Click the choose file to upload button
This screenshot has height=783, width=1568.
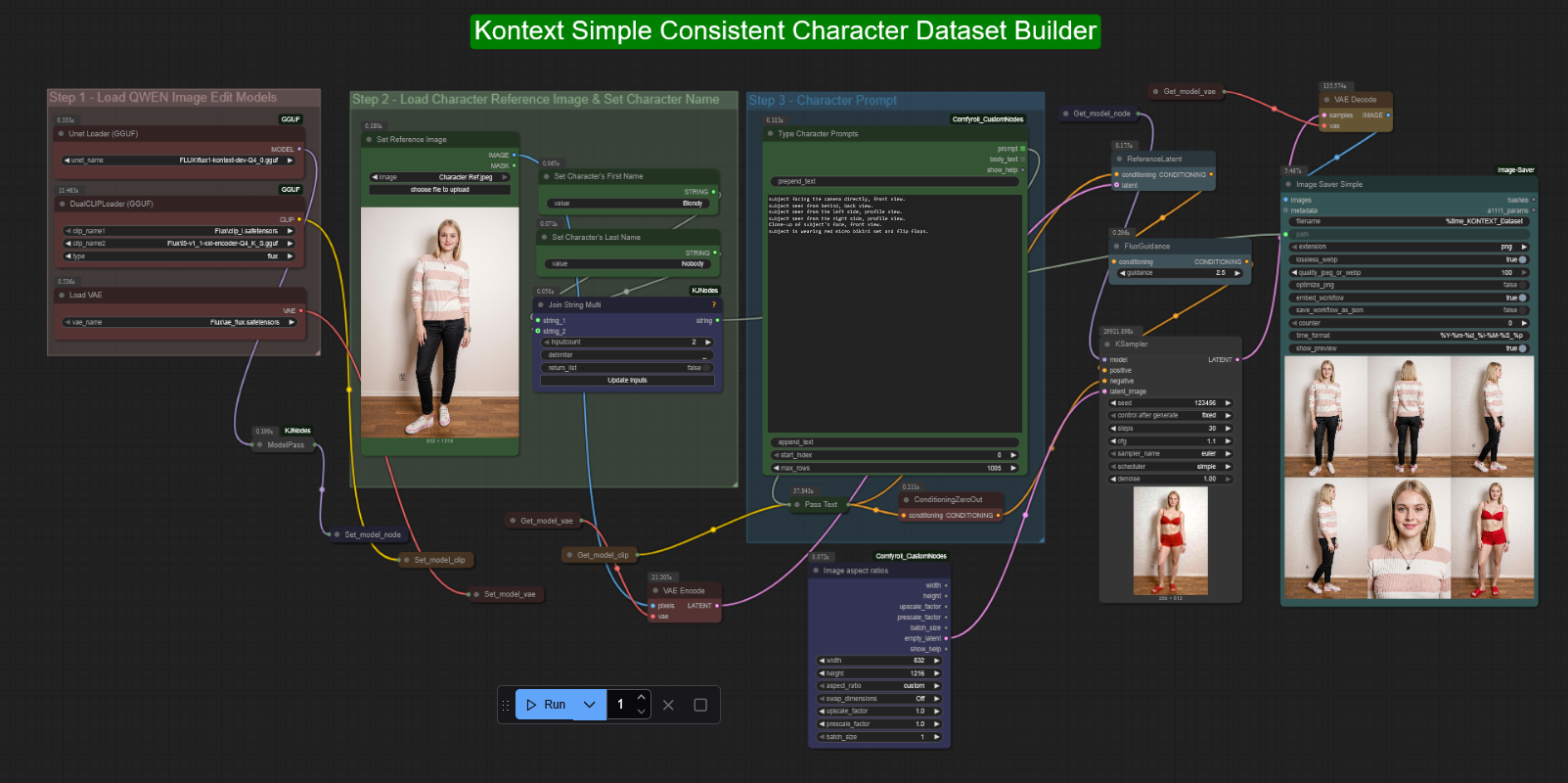[439, 190]
